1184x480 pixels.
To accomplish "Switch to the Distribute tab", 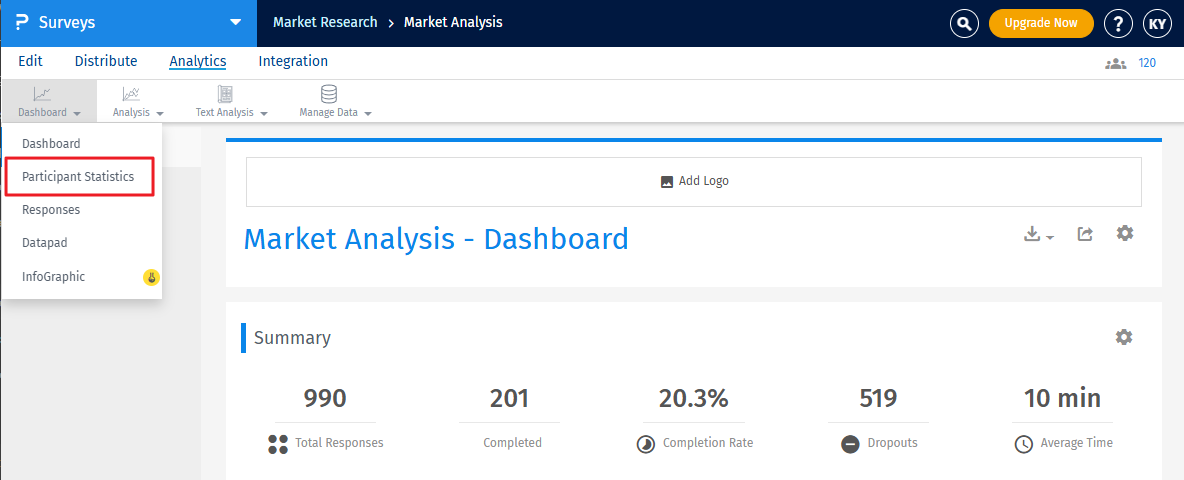I will 106,61.
